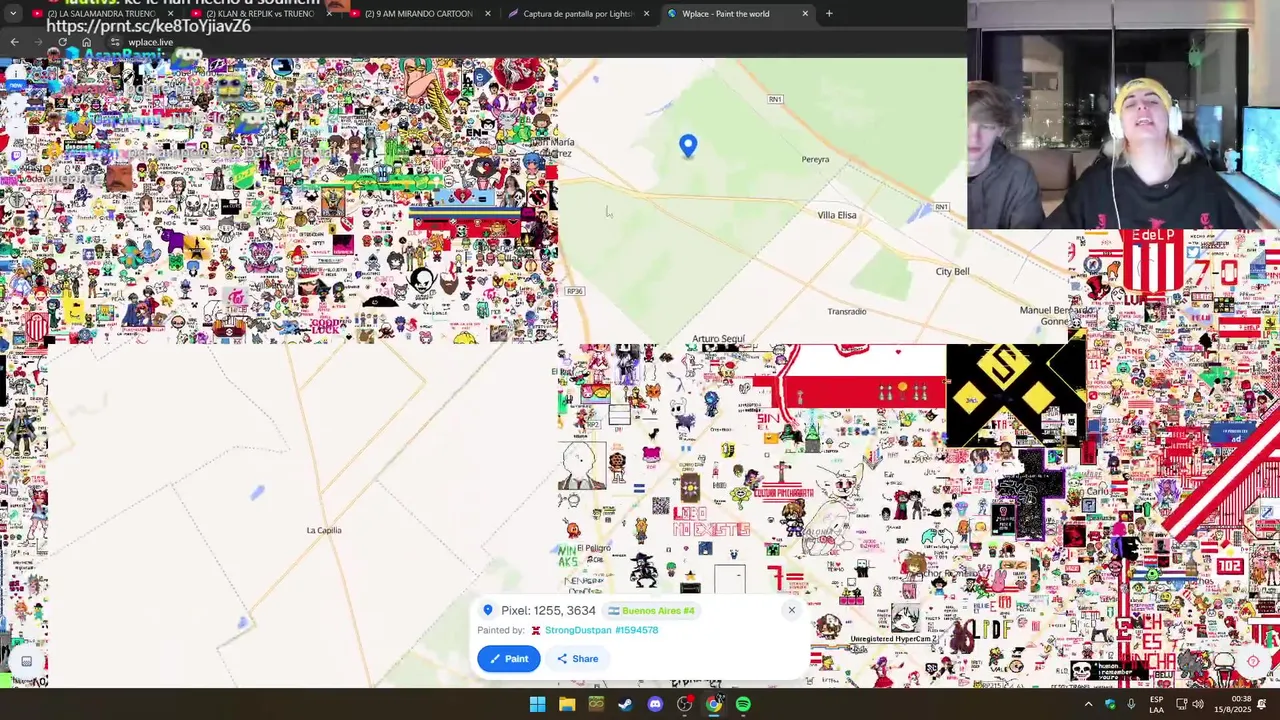
Task: Click the City Bell map label
Action: [952, 271]
